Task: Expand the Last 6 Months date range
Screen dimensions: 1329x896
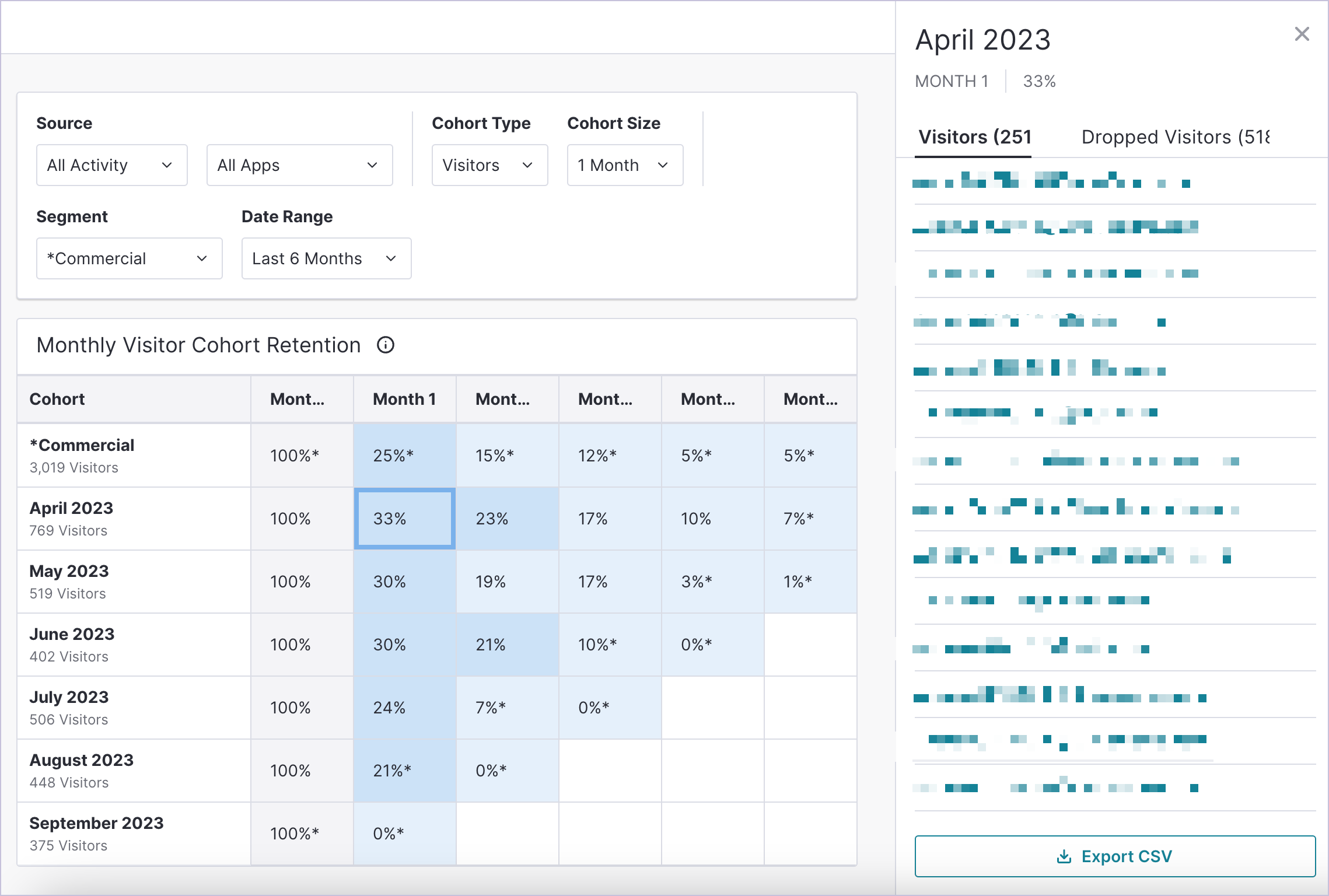Action: pyautogui.click(x=326, y=258)
